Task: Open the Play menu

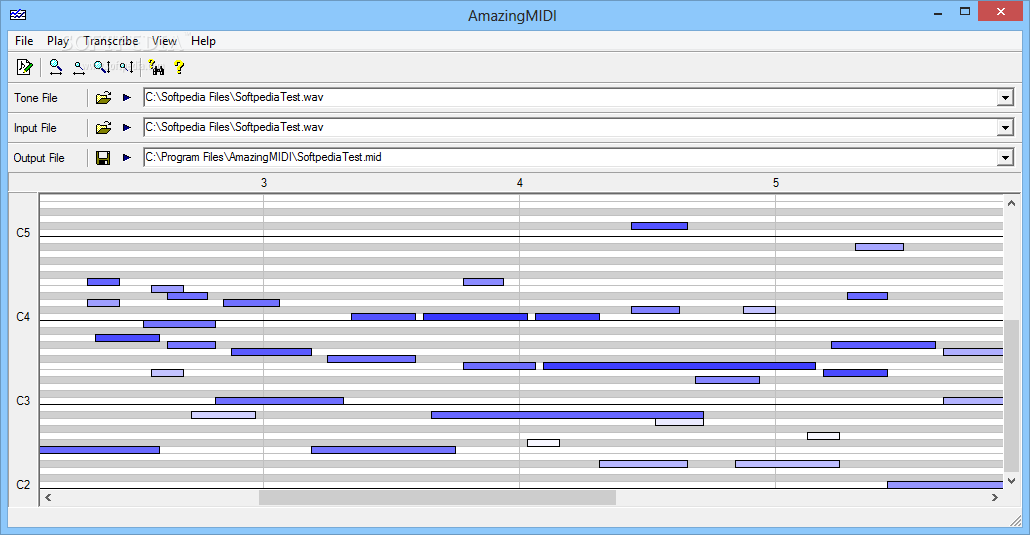Action: click(x=58, y=41)
